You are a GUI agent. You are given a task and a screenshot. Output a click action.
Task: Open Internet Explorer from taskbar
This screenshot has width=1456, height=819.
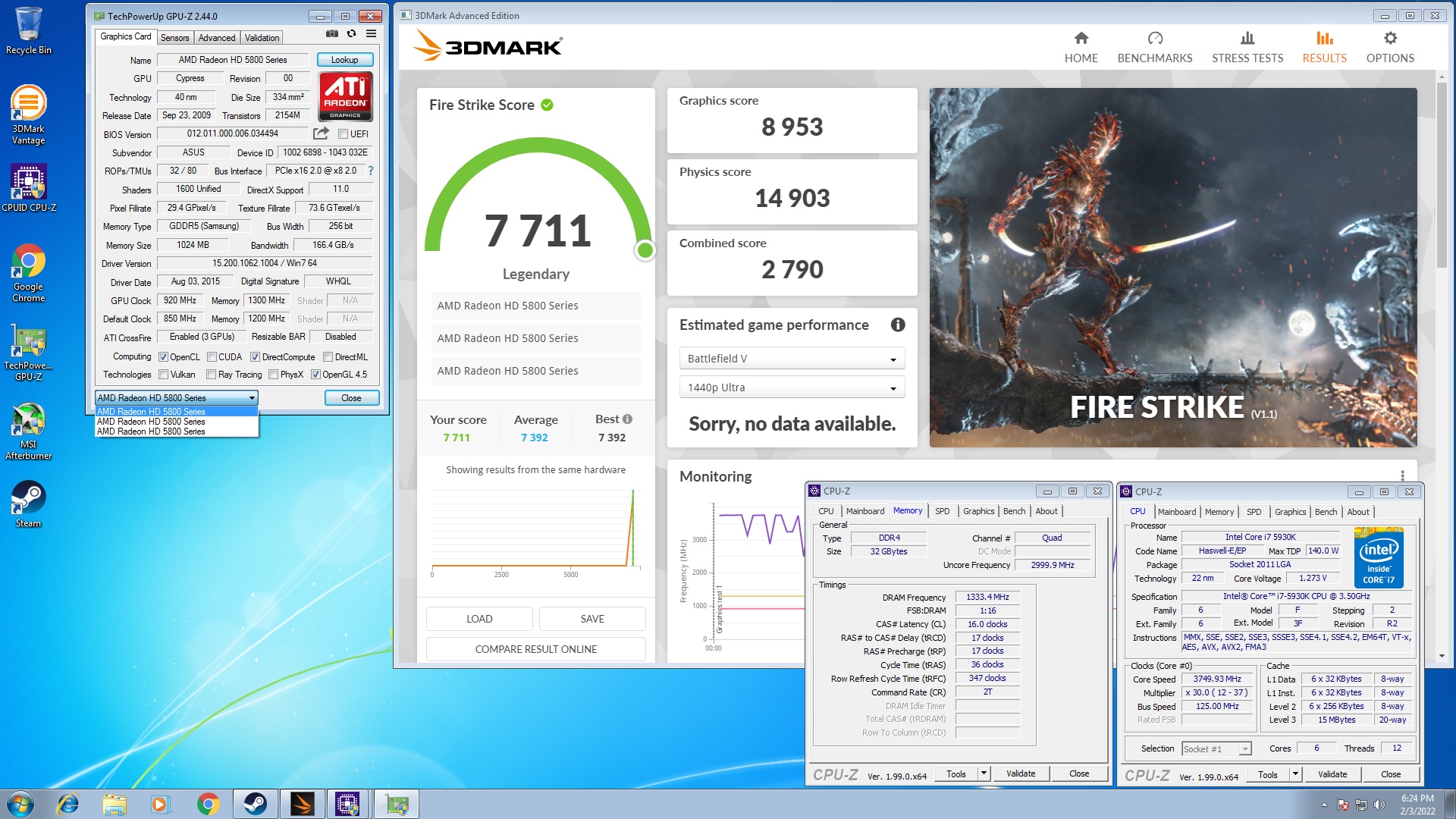[x=68, y=804]
